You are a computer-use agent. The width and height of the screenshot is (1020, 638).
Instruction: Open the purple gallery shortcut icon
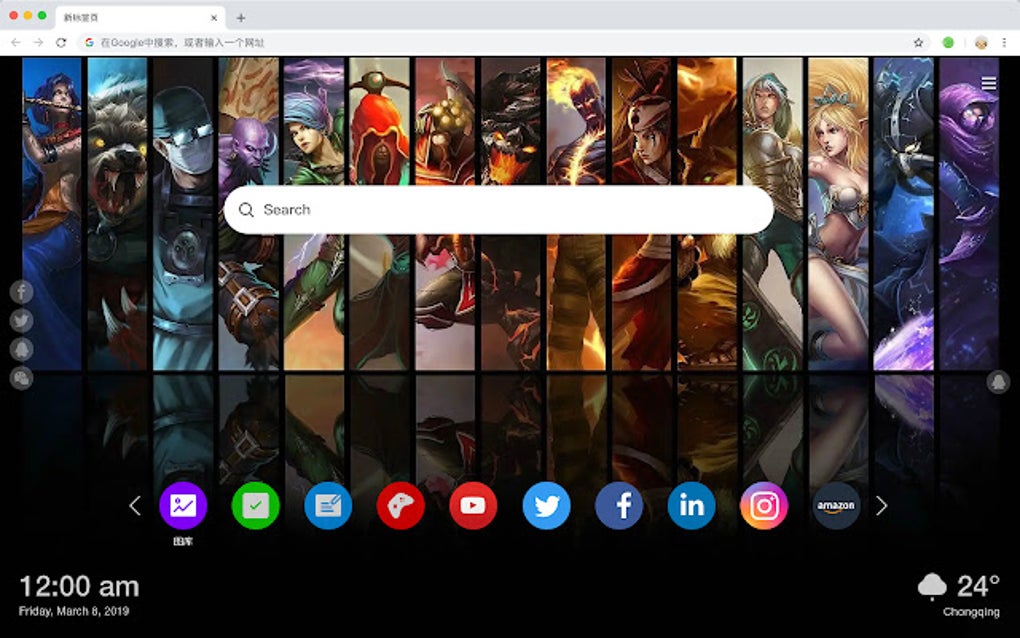pyautogui.click(x=183, y=505)
